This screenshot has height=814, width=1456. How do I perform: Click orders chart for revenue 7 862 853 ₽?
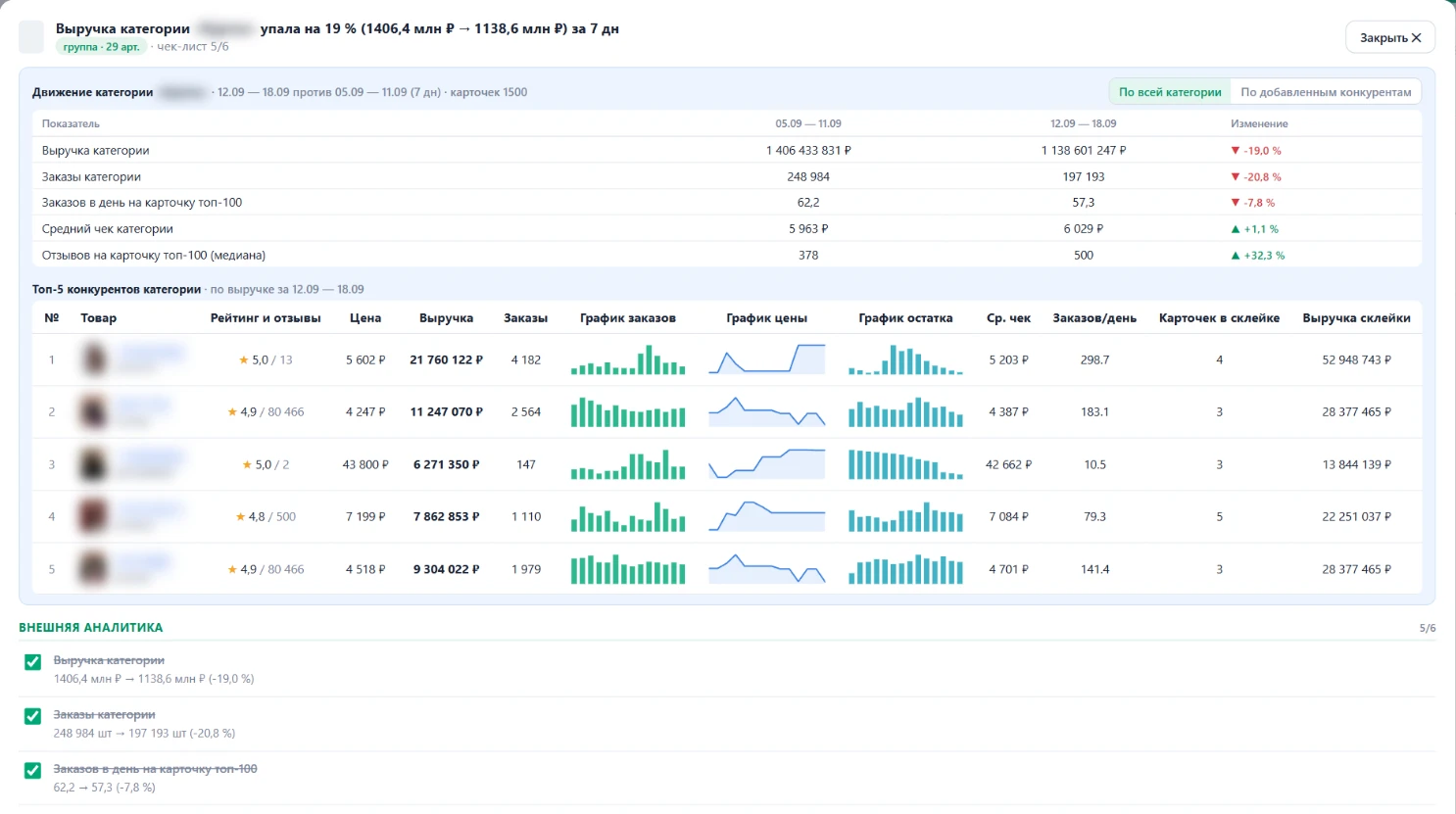(628, 516)
